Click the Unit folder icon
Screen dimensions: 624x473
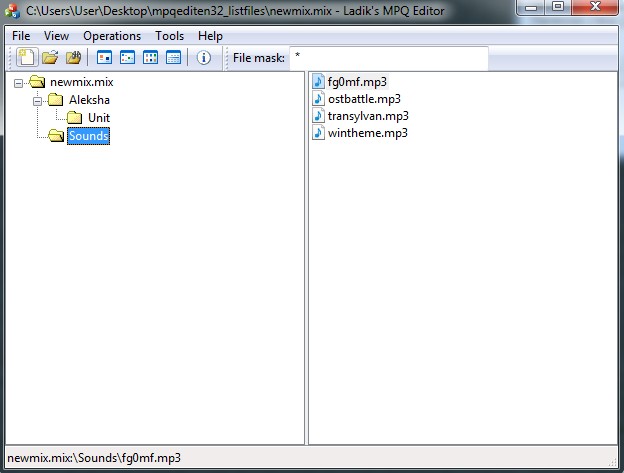(74, 117)
